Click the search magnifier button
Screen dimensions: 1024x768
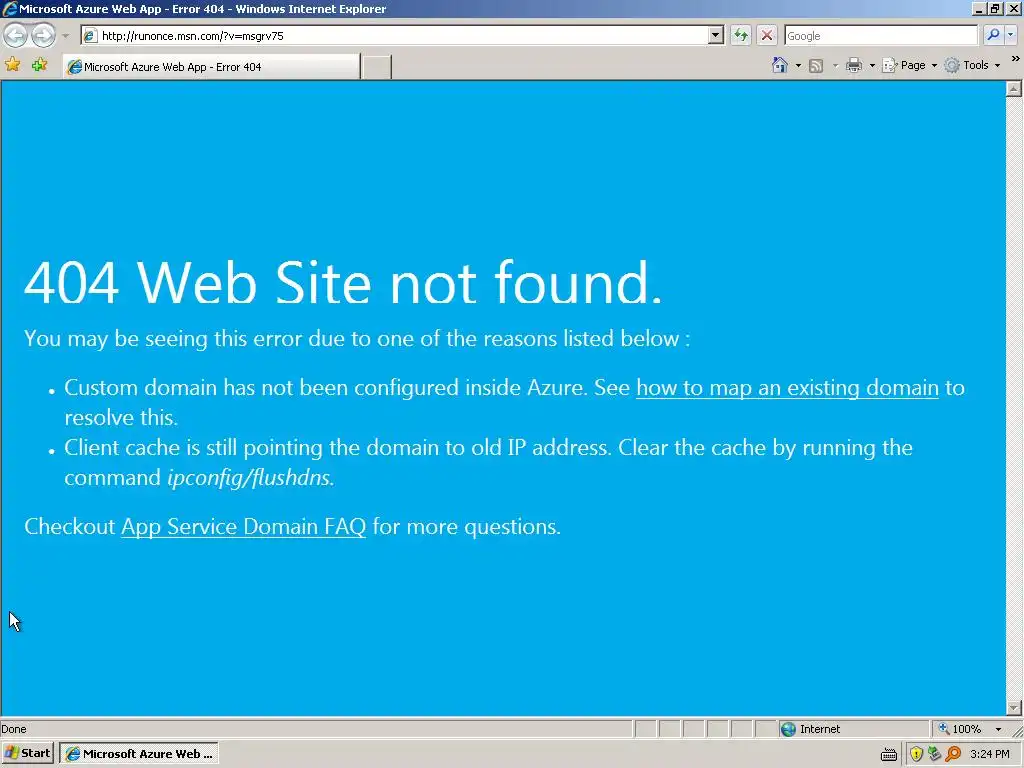click(993, 35)
